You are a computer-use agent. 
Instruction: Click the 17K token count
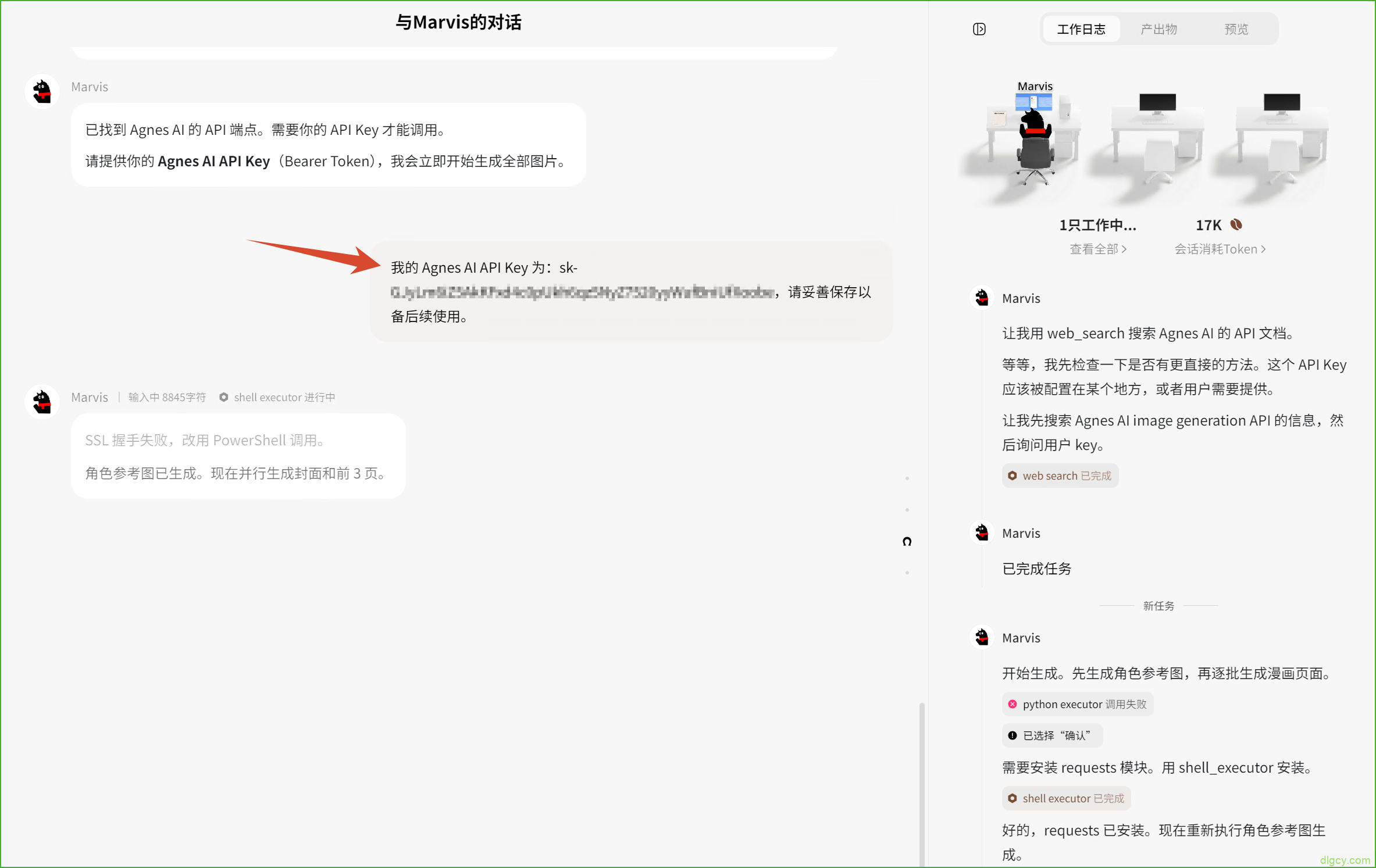[x=1209, y=225]
